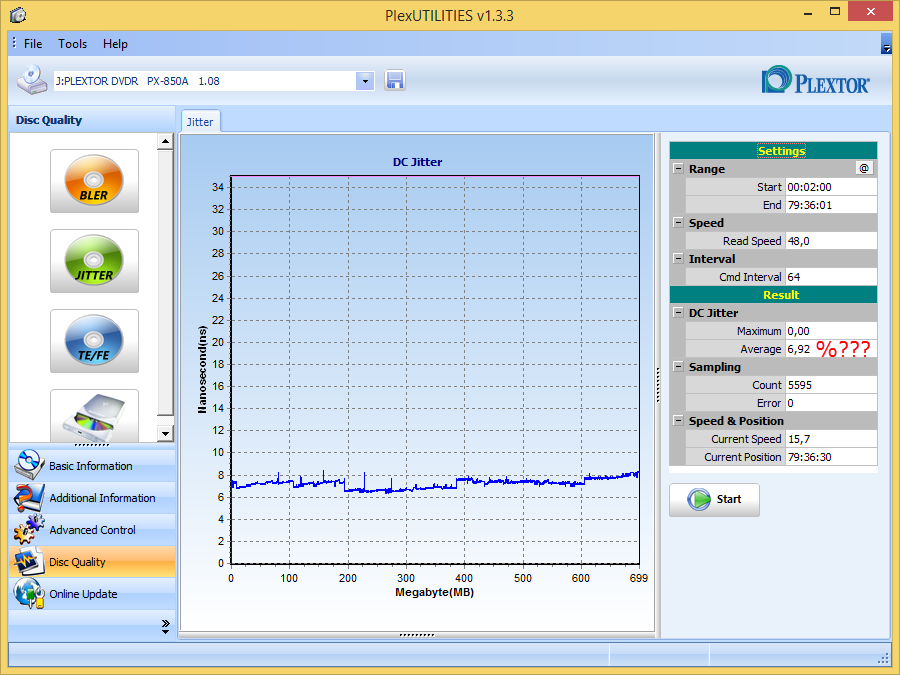This screenshot has width=900, height=675.
Task: Expand the navigation pane overflow chevron
Action: [165, 626]
